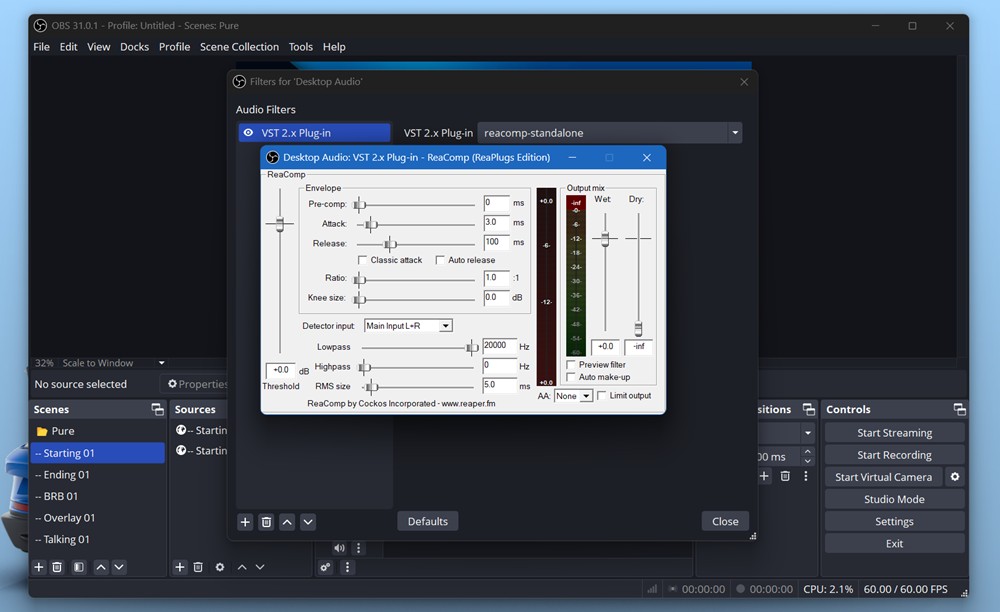Enable the Classic attack checkbox
Viewport: 1000px width, 612px height.
coord(363,260)
